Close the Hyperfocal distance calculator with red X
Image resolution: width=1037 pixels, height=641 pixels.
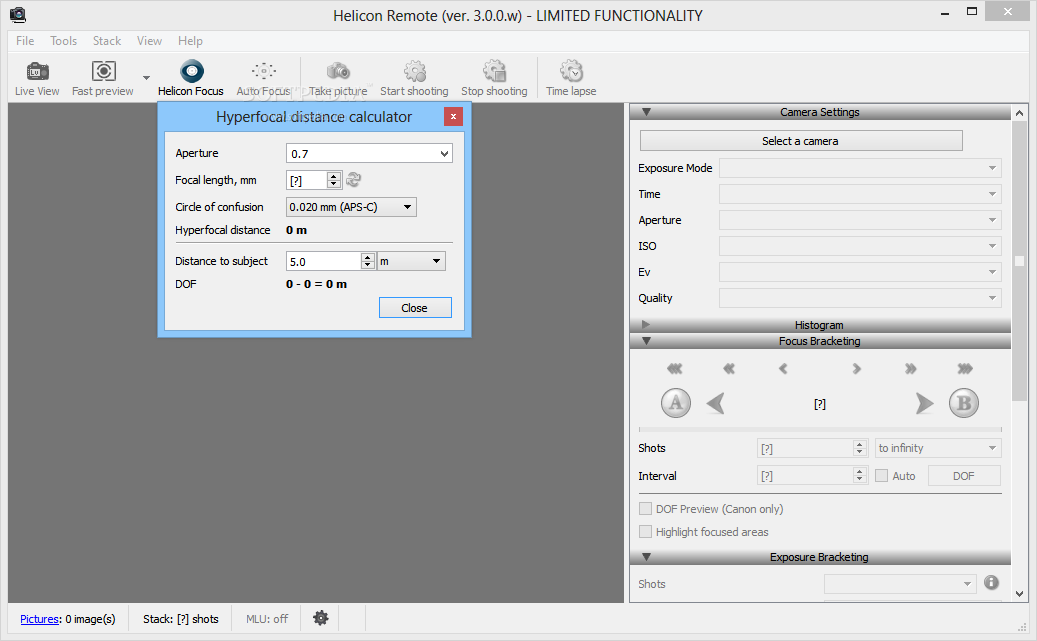pos(453,116)
